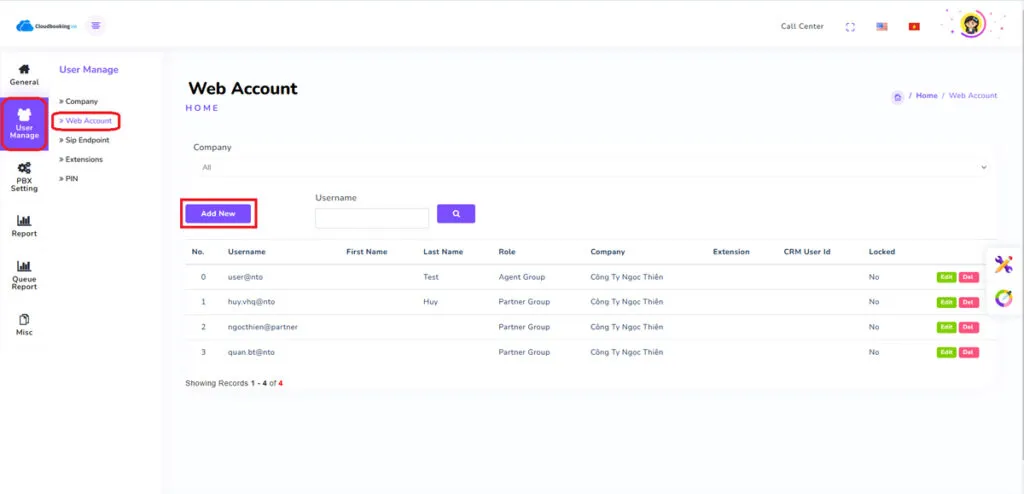Open the PBX Setting sidebar section

click(x=24, y=176)
